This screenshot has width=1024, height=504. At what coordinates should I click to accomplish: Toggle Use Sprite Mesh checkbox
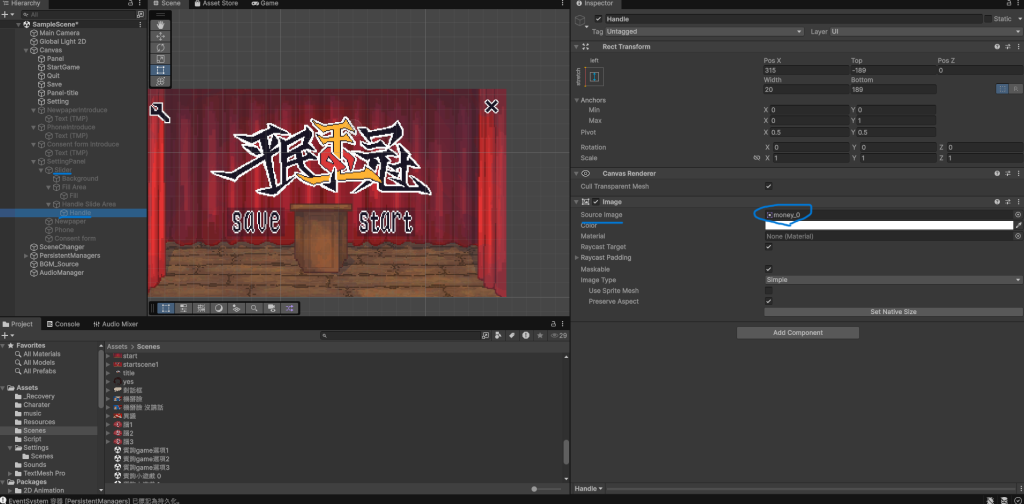pos(768,291)
